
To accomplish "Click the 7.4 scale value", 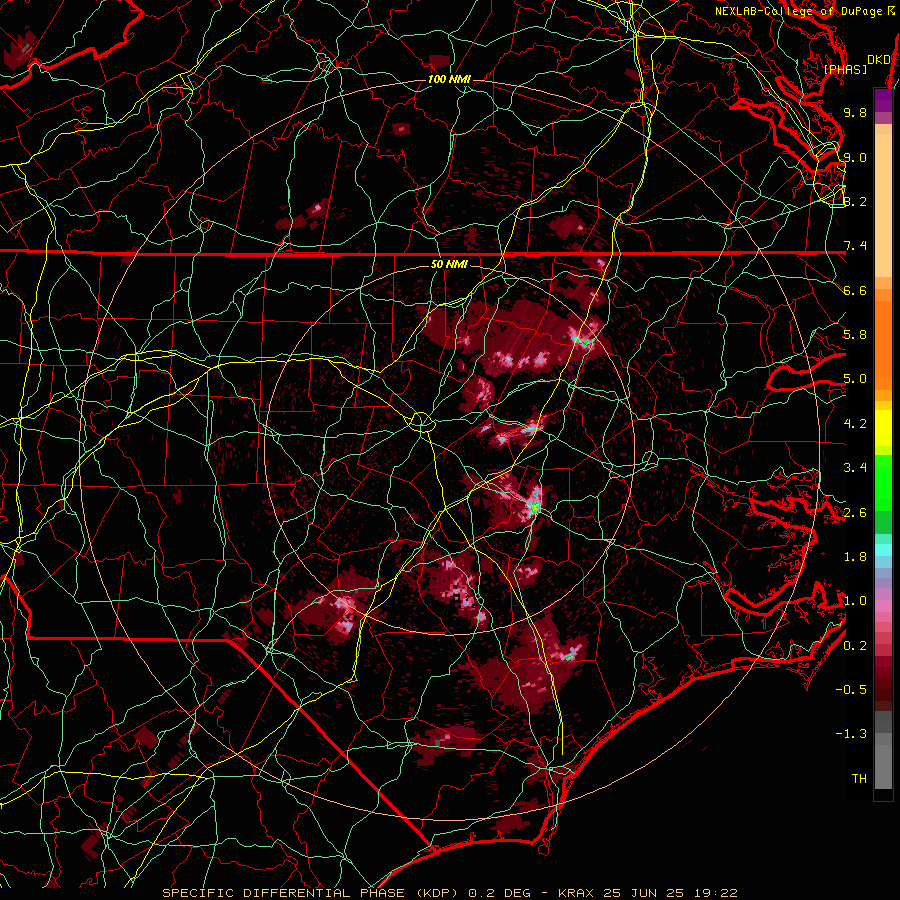I will point(855,246).
